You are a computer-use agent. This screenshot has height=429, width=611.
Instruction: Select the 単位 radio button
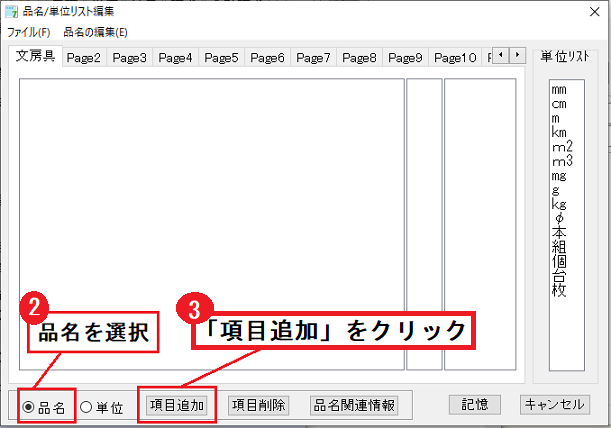tap(86, 407)
